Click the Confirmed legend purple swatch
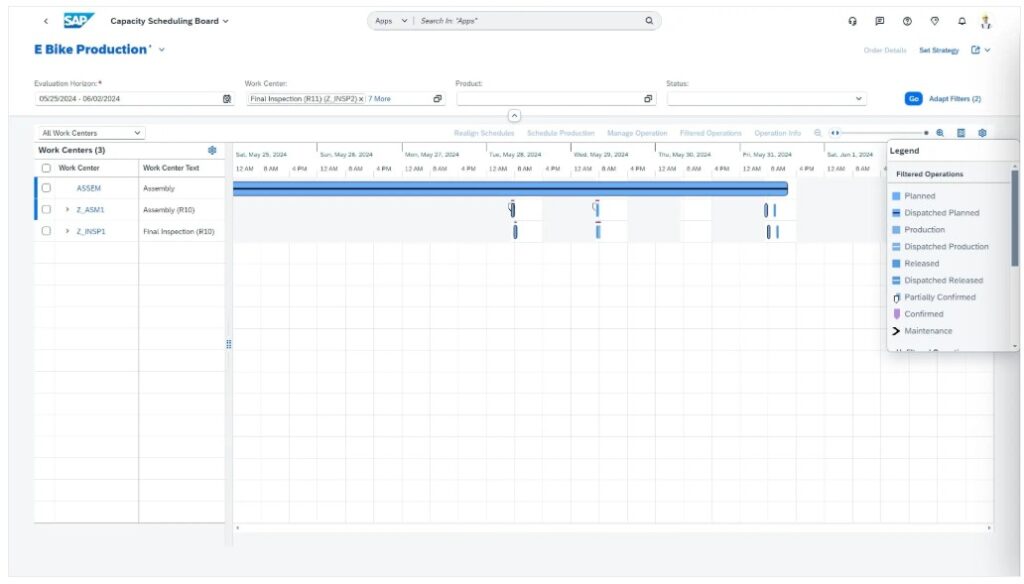This screenshot has width=1024, height=584. click(x=897, y=314)
